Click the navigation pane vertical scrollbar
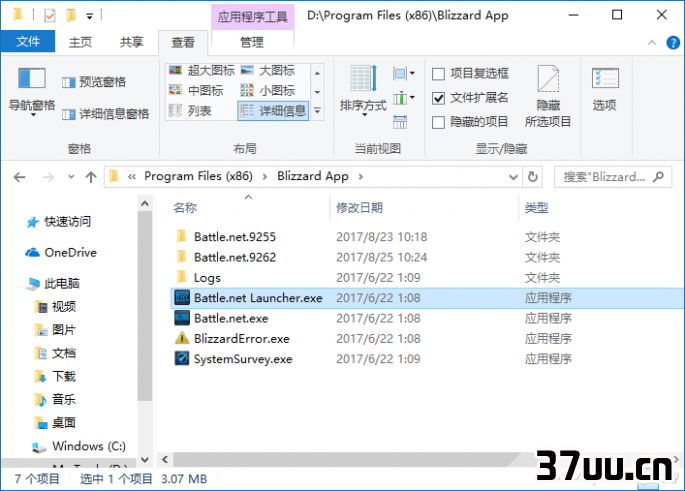Image resolution: width=685 pixels, height=491 pixels. coord(145,306)
